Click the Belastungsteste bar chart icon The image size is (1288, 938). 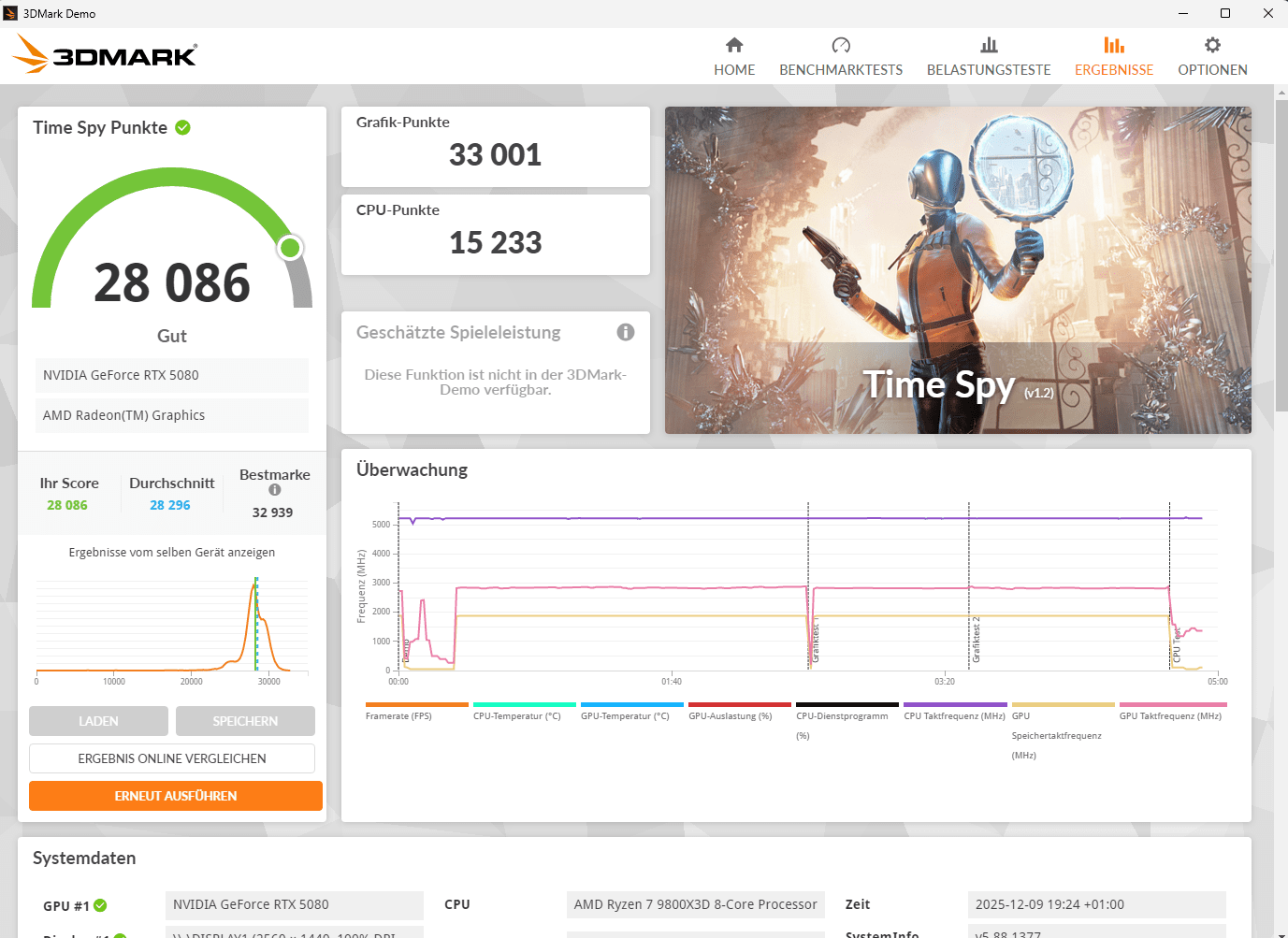click(989, 45)
